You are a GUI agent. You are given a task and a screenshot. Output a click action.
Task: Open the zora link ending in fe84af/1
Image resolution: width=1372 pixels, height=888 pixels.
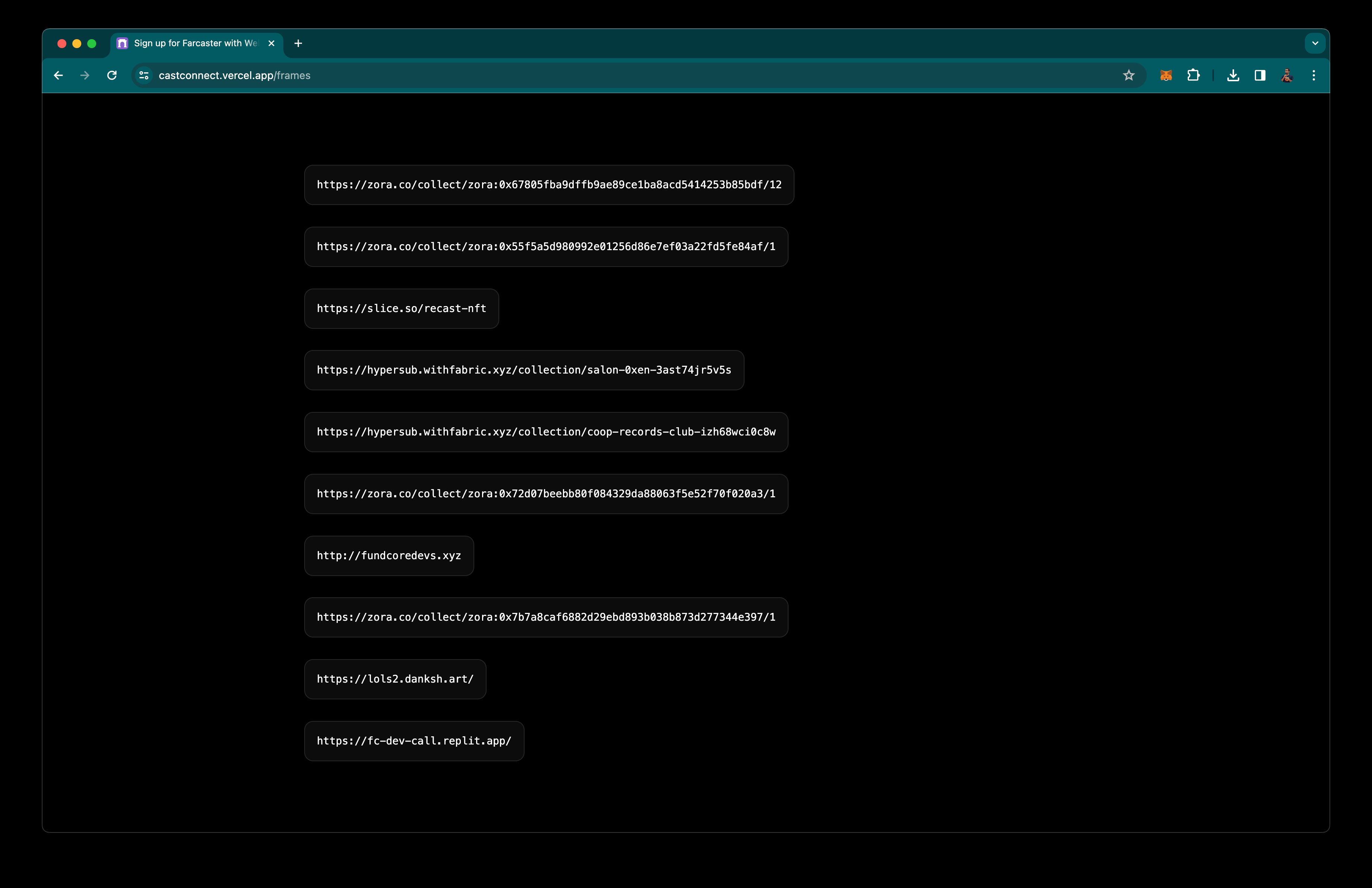point(546,247)
